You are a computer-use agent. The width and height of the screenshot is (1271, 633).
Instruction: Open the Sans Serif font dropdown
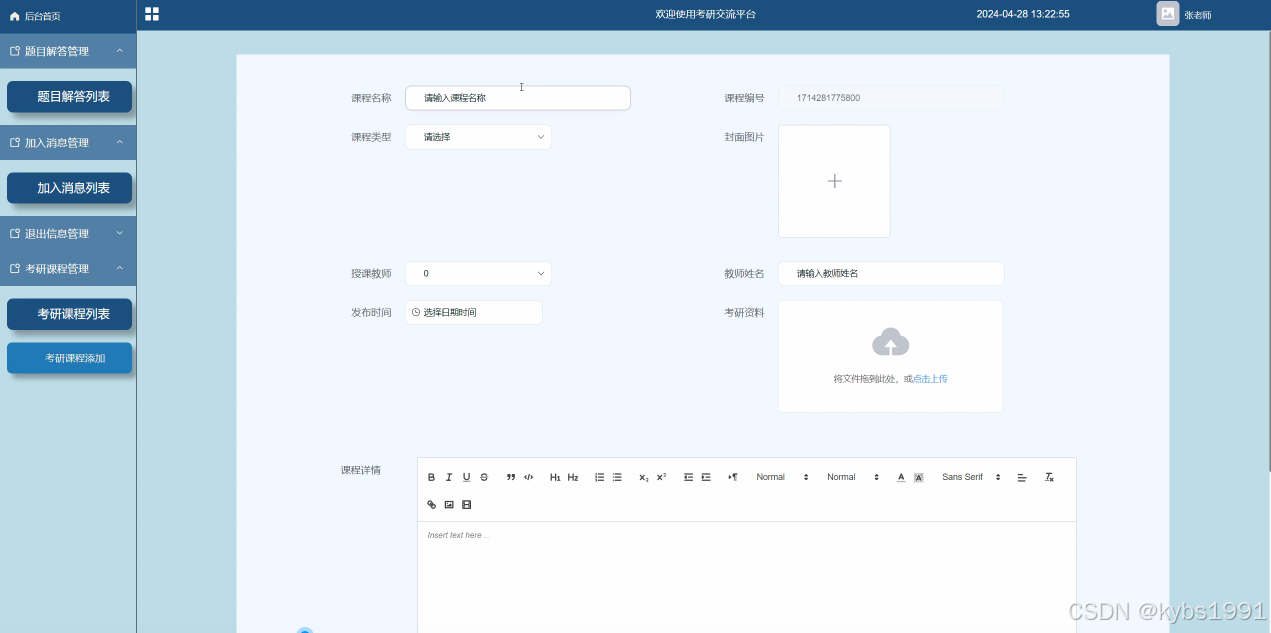(971, 478)
